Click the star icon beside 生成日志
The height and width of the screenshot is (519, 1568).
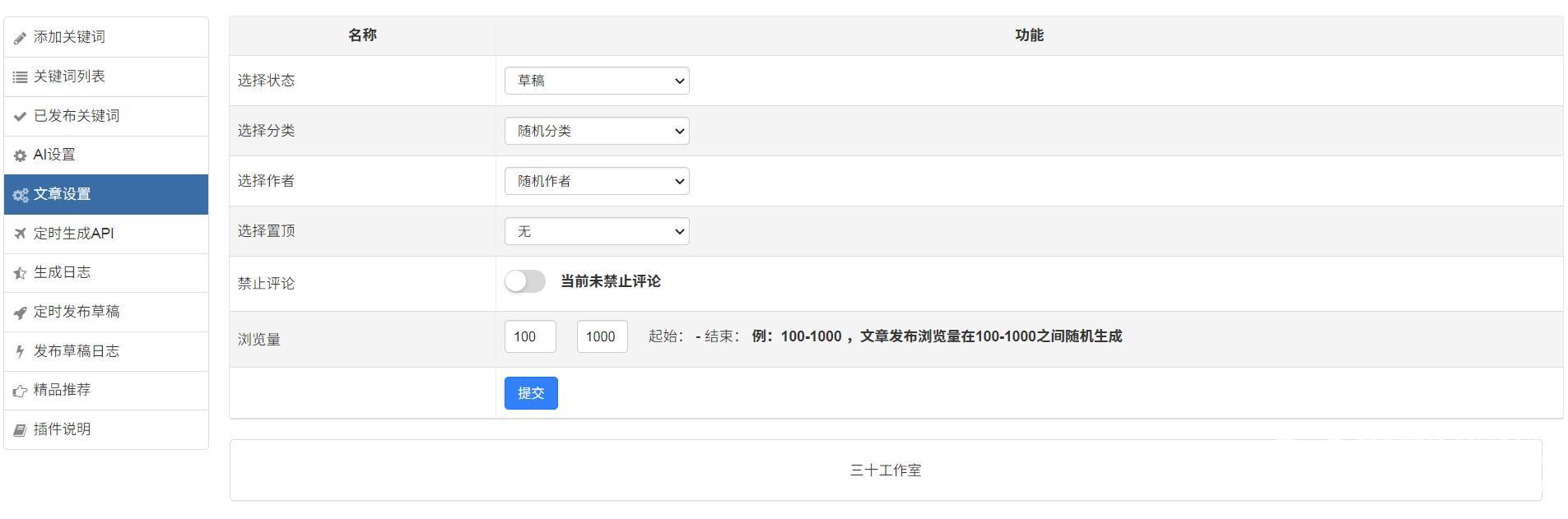(20, 273)
